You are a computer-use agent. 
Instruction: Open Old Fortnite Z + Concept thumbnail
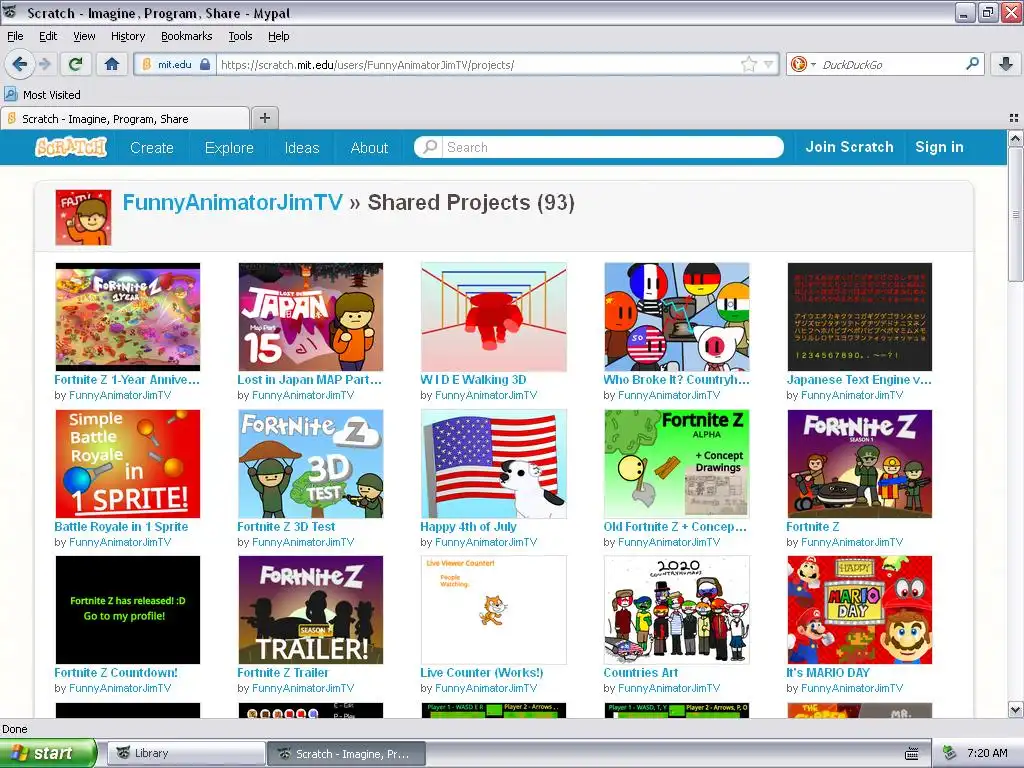(x=677, y=464)
